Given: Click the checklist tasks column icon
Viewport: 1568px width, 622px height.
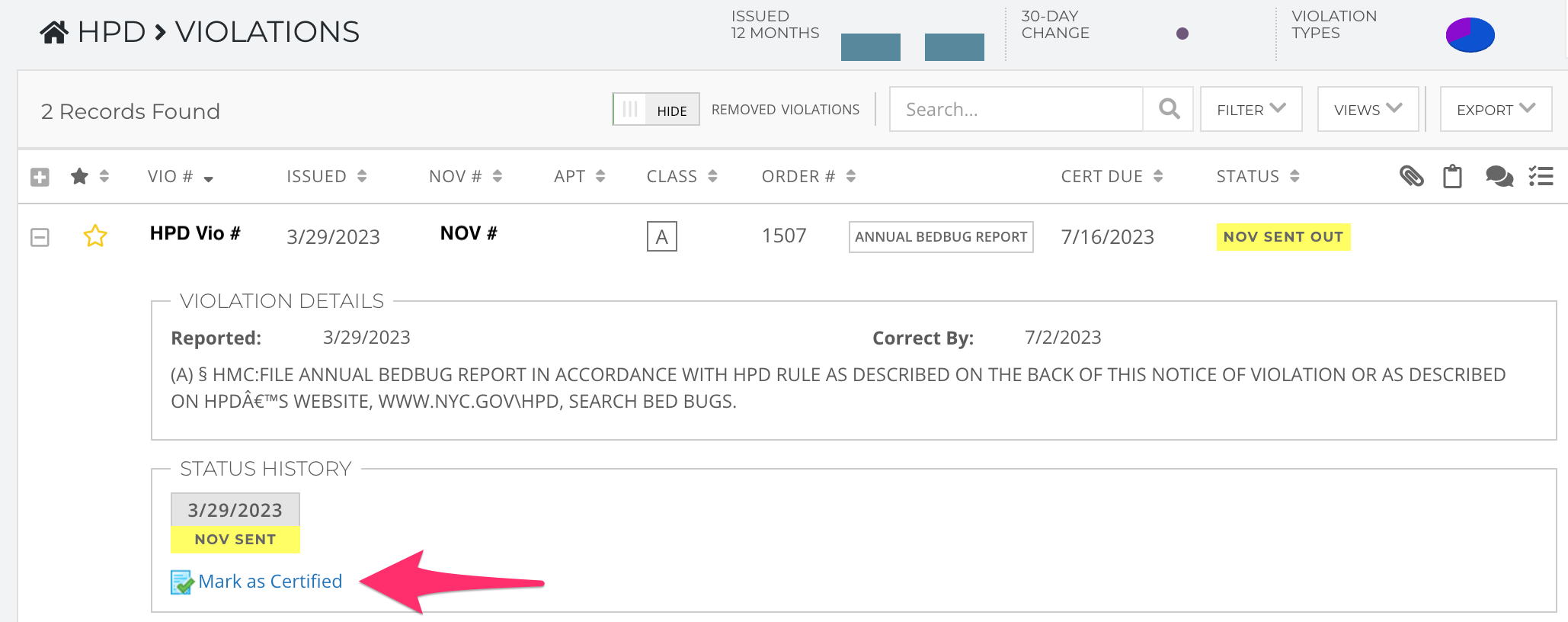Looking at the screenshot, I should coord(1541,176).
